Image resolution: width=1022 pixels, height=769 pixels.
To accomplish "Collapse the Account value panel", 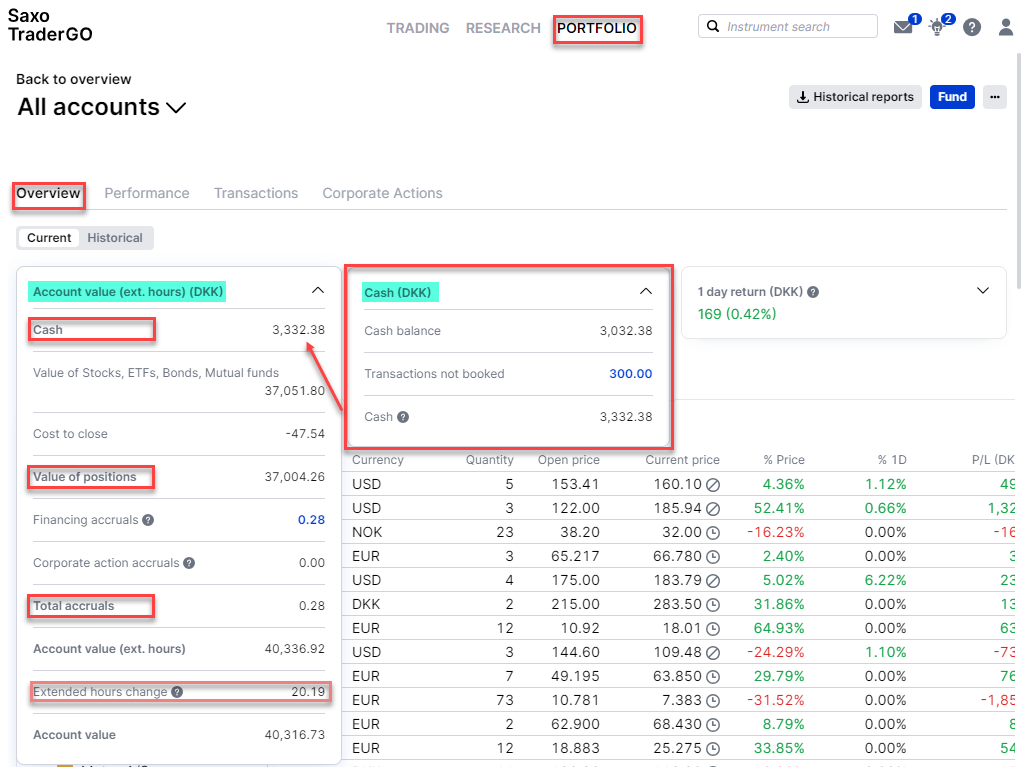I will [x=317, y=291].
